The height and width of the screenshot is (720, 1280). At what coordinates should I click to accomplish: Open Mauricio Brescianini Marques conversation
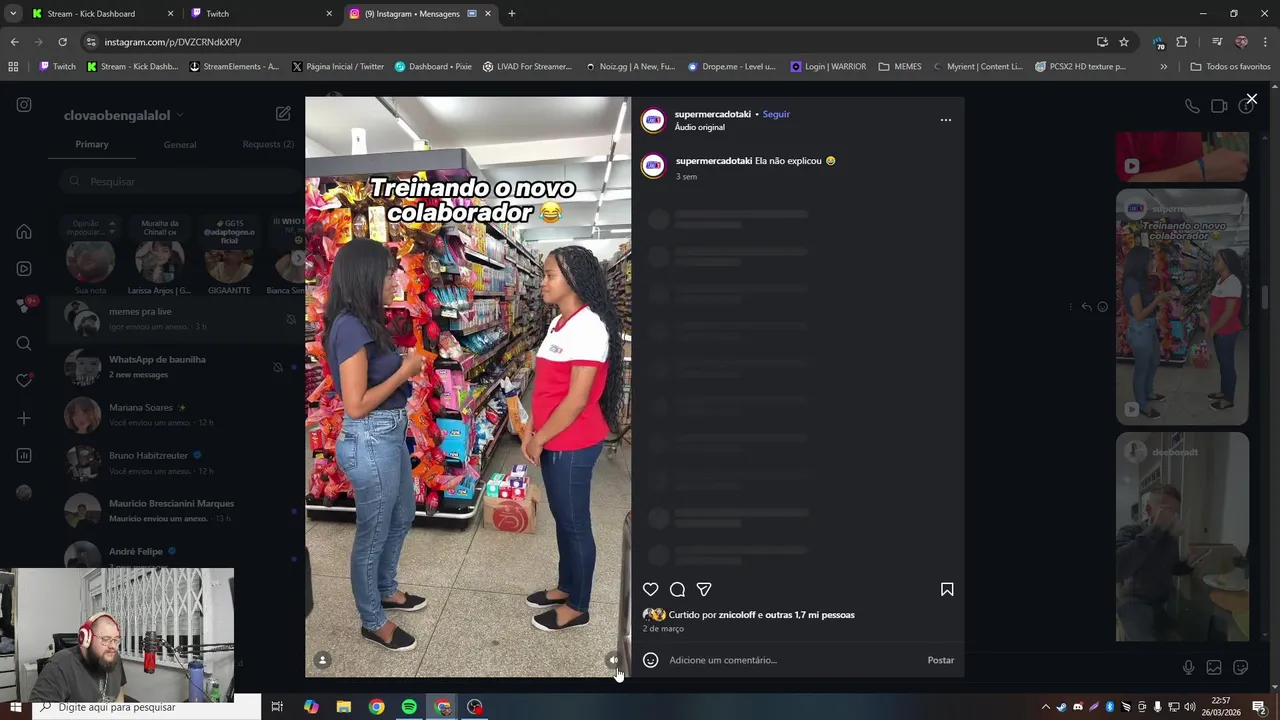pyautogui.click(x=177, y=511)
